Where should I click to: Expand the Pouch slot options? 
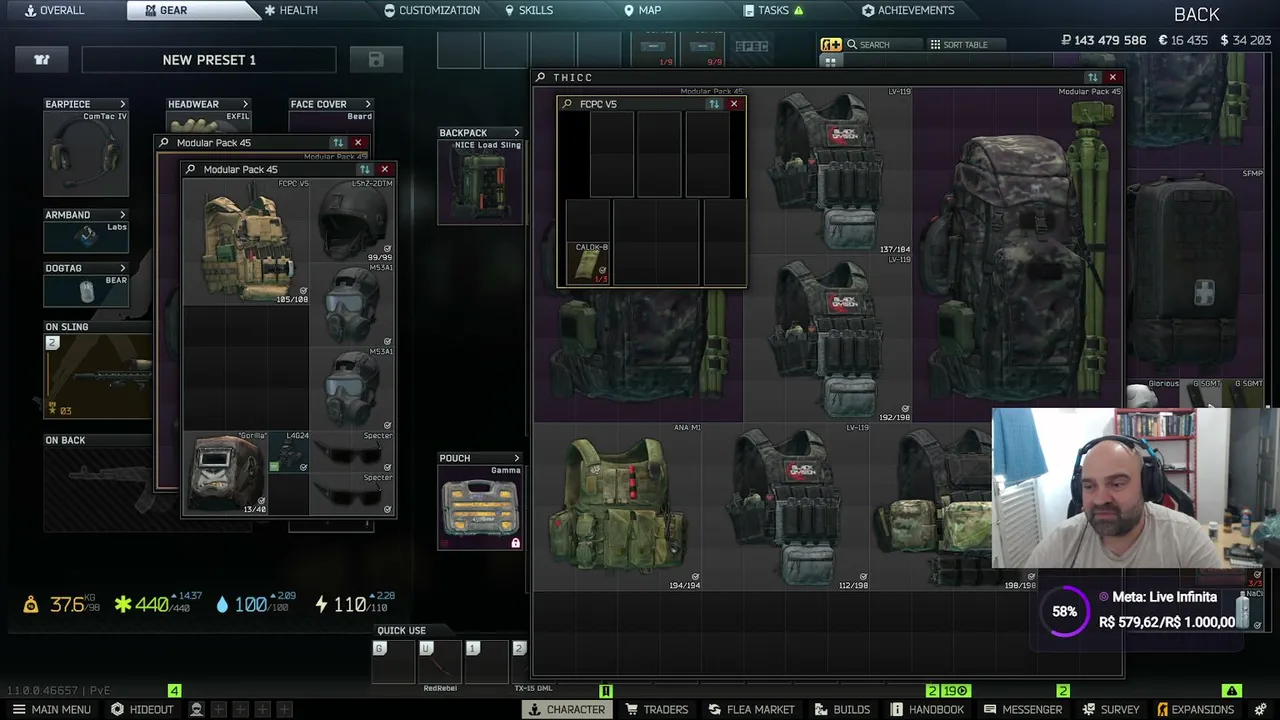(x=516, y=458)
